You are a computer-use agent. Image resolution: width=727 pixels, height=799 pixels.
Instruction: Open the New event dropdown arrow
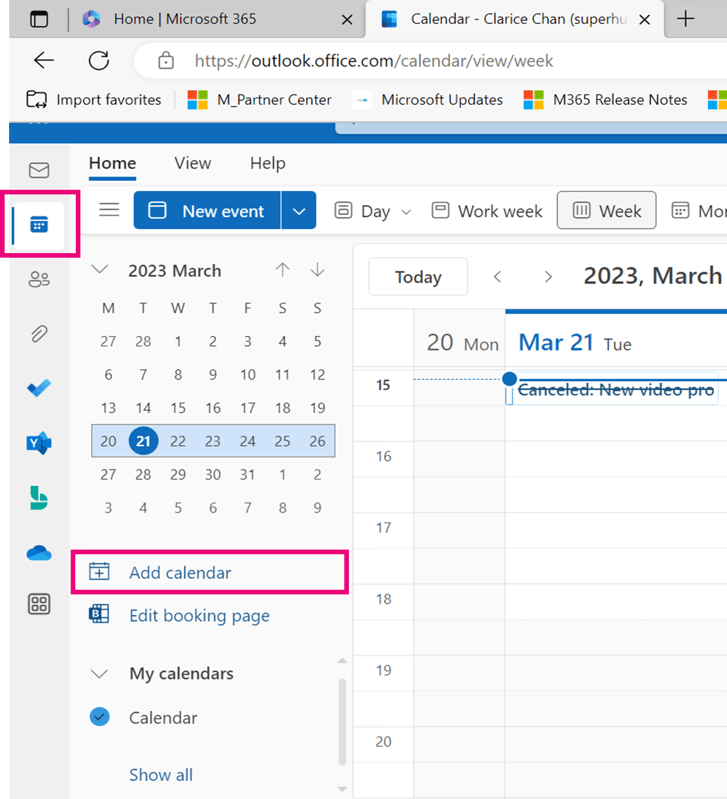pyautogui.click(x=298, y=211)
